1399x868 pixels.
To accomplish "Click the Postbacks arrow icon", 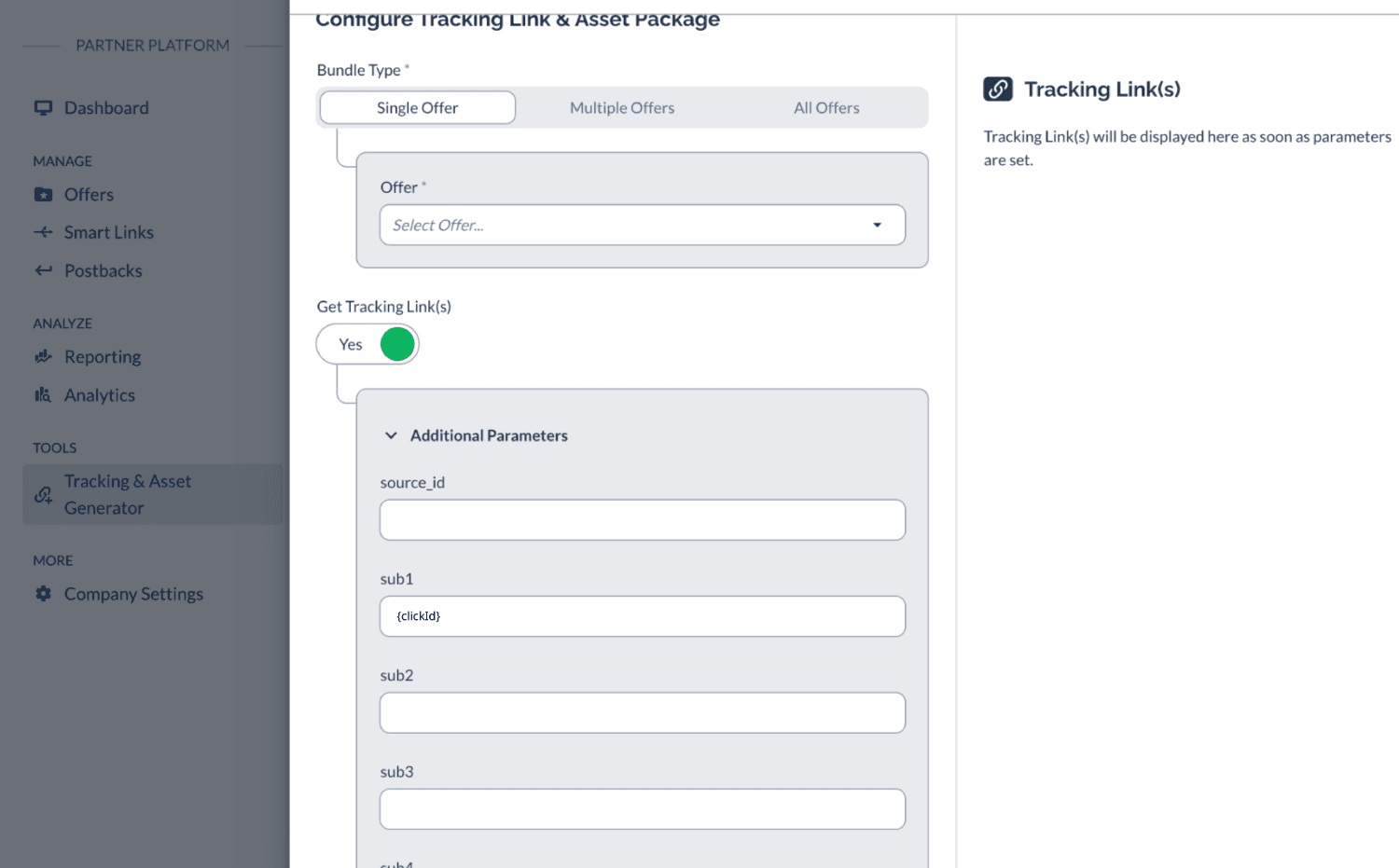I will (x=43, y=270).
